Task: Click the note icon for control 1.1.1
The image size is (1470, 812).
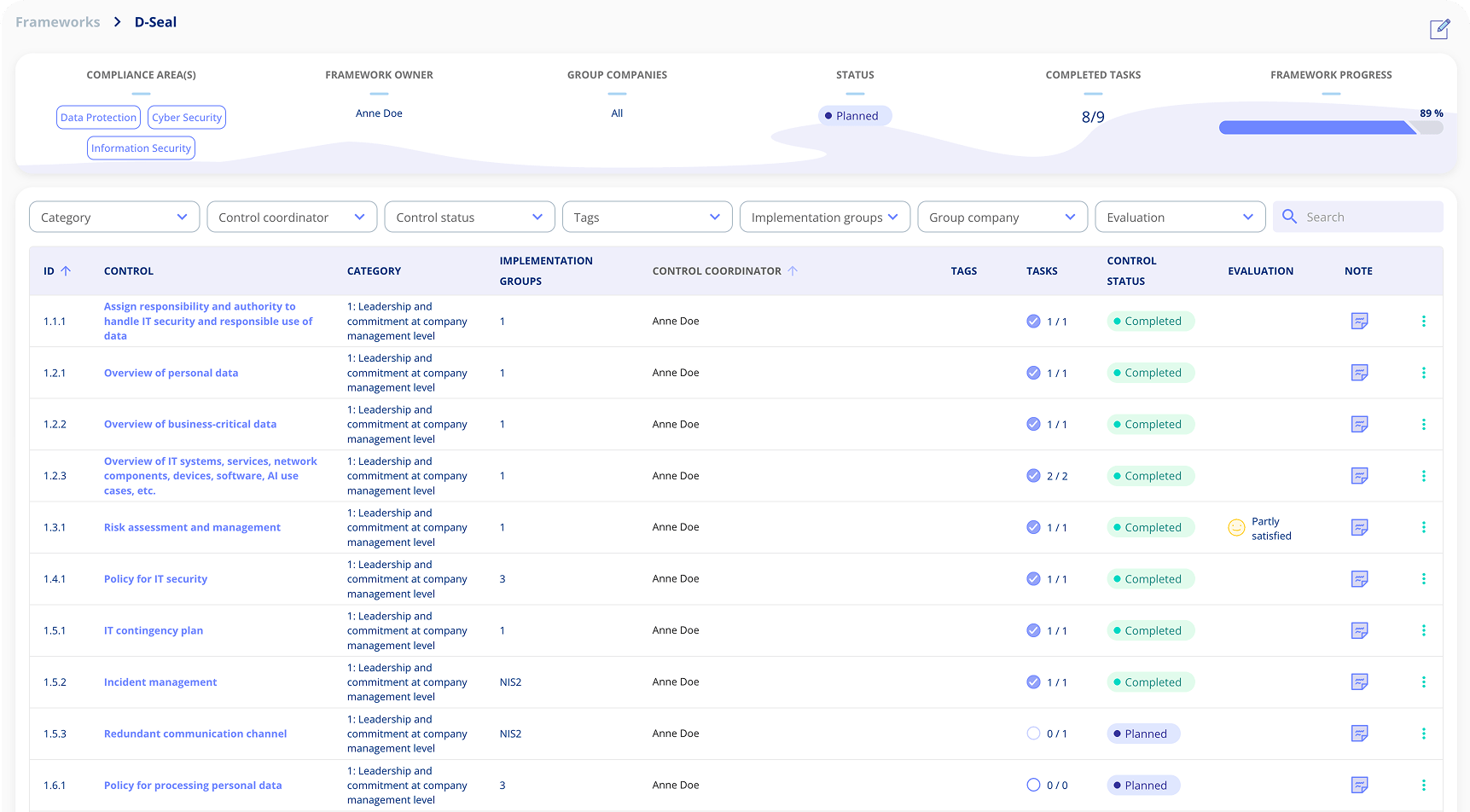Action: click(x=1359, y=321)
